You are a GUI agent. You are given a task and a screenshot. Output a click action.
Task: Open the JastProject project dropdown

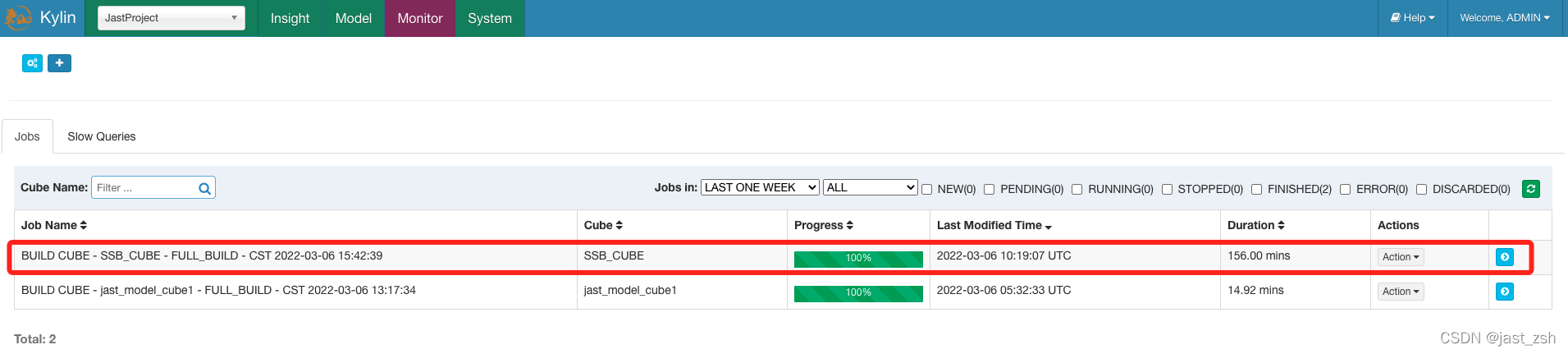pyautogui.click(x=171, y=18)
